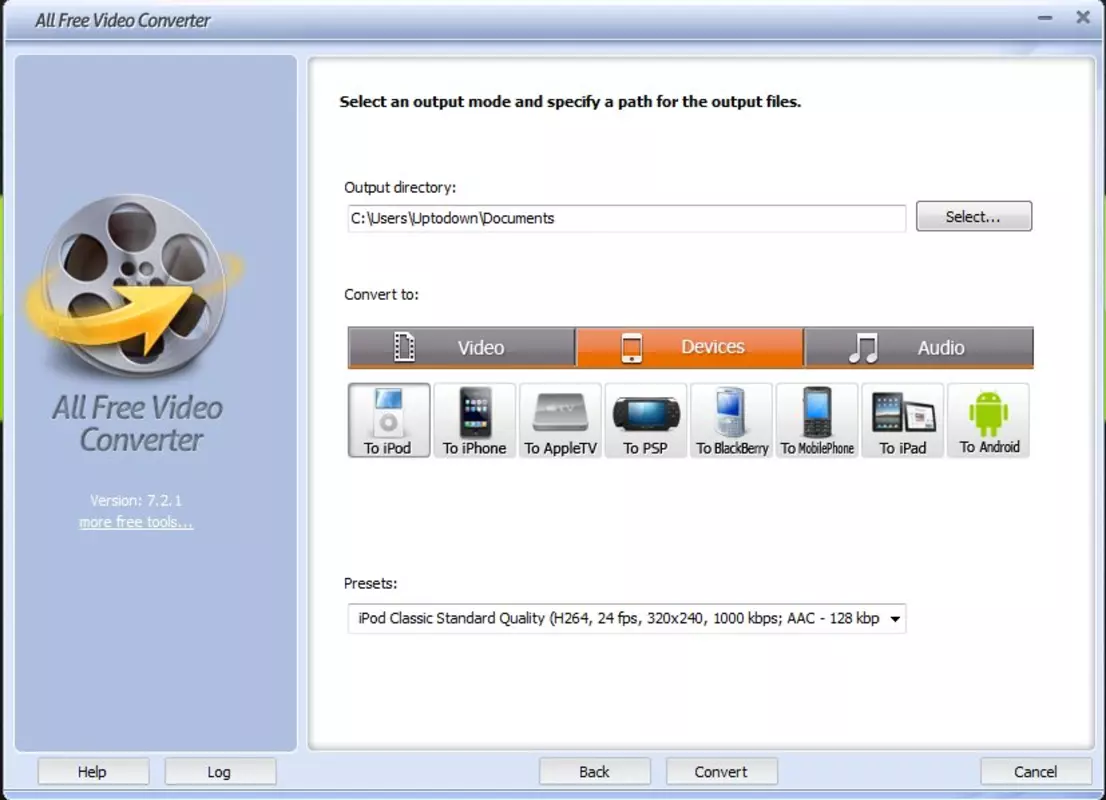This screenshot has width=1106, height=800.
Task: Open the Help button
Action: (x=93, y=772)
